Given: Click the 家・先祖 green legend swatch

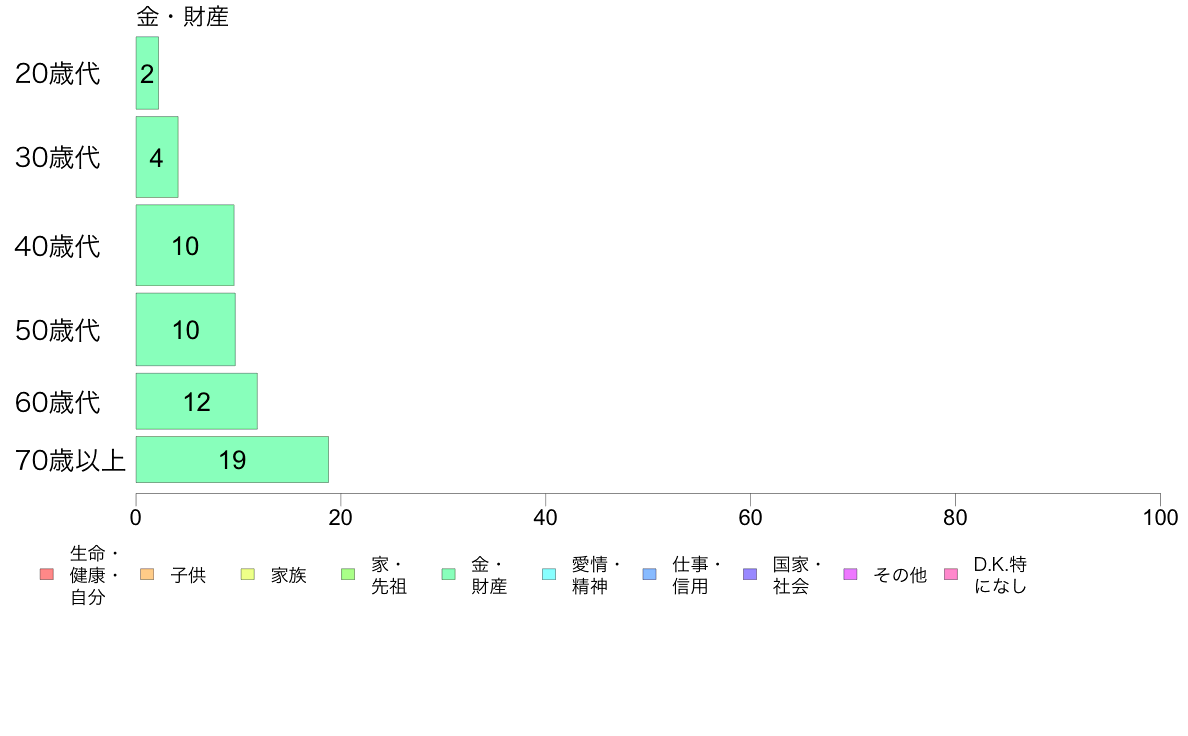Looking at the screenshot, I should point(348,575).
